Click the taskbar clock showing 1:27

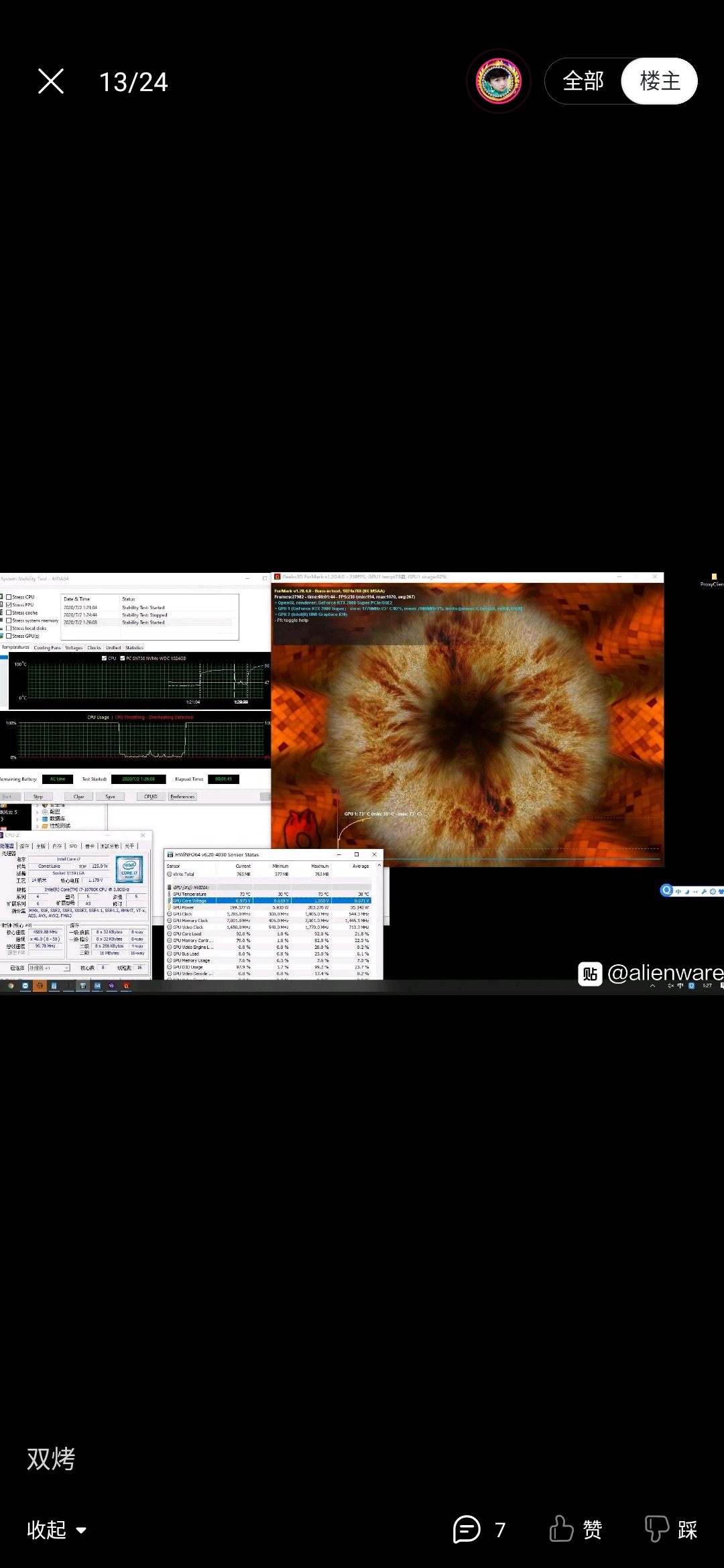pyautogui.click(x=707, y=986)
